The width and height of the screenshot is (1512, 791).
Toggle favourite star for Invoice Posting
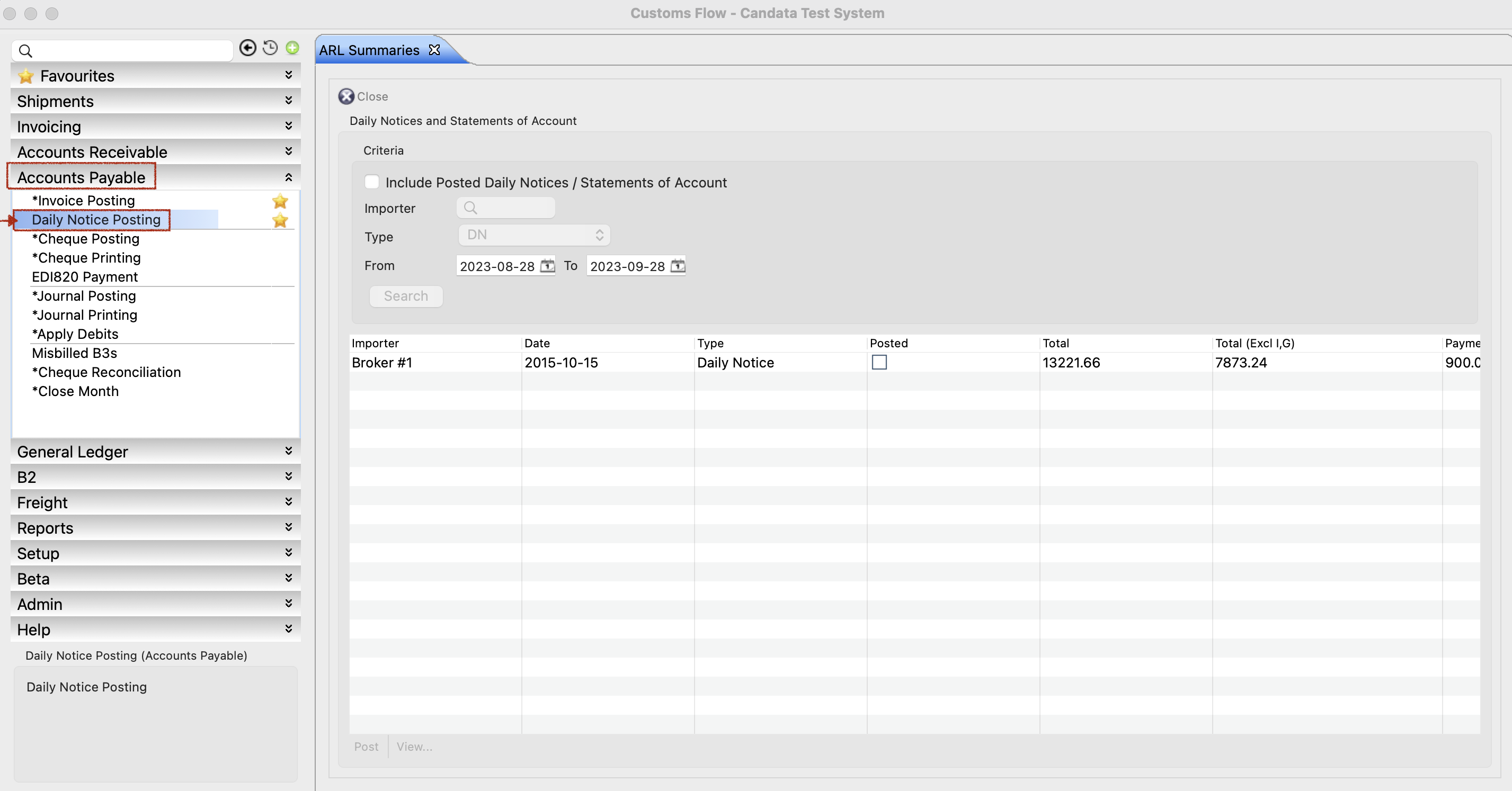pos(280,201)
